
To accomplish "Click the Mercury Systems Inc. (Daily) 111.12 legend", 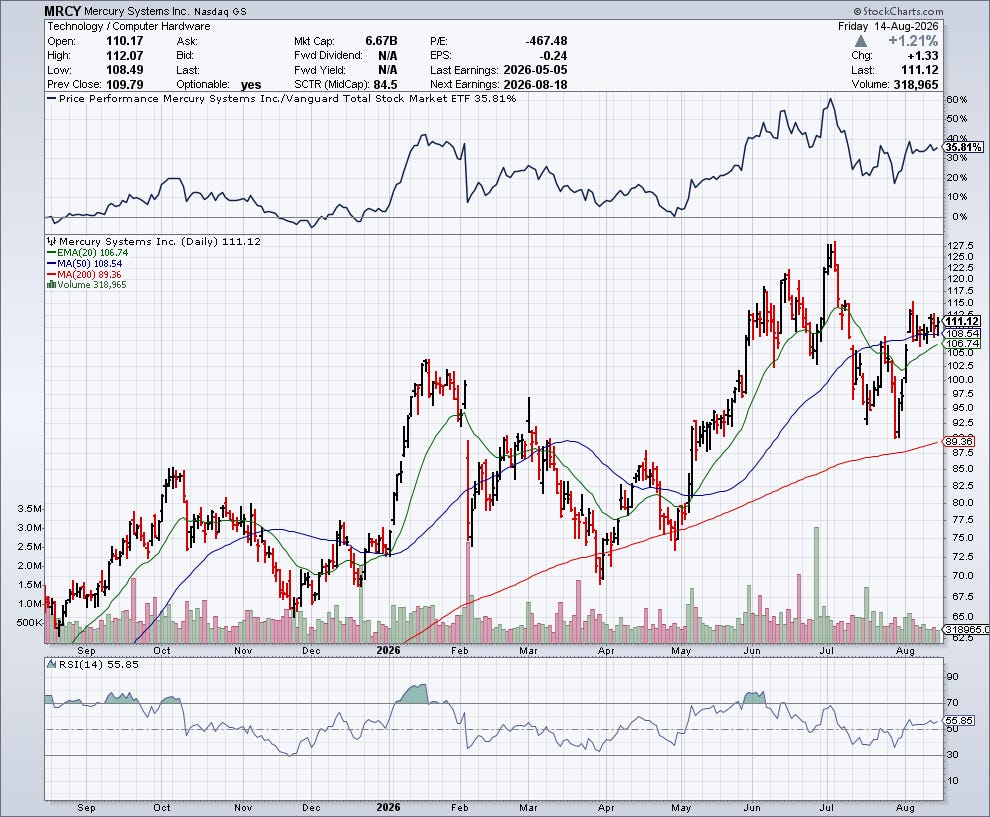I will click(160, 241).
